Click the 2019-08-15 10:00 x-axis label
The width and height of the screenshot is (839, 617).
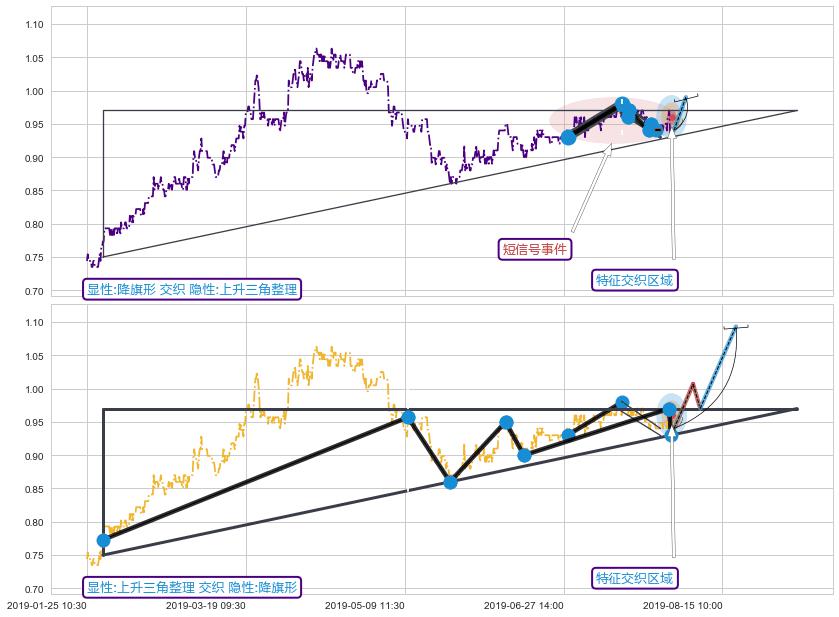click(x=682, y=605)
